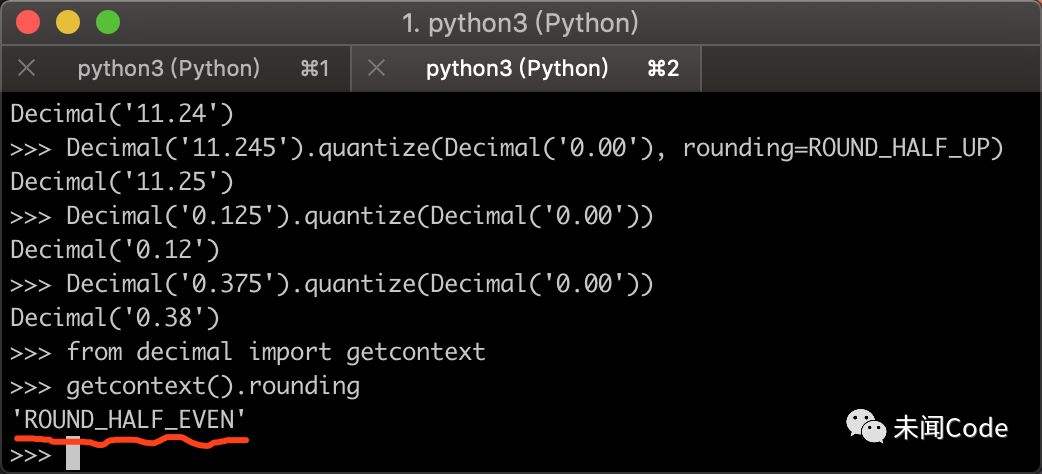Click the window title '1. python3 (Python)'
Viewport: 1042px width, 474px height.
tap(520, 22)
